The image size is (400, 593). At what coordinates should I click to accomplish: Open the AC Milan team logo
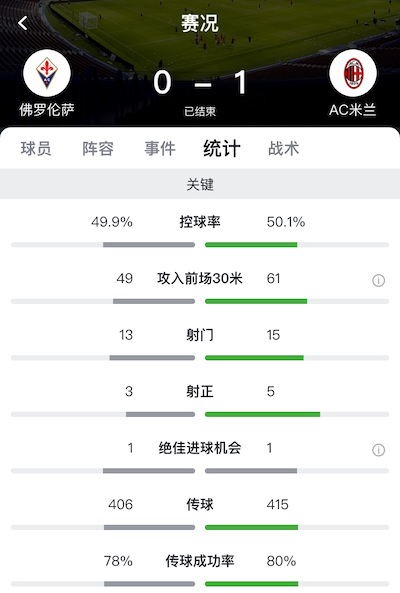tap(353, 73)
